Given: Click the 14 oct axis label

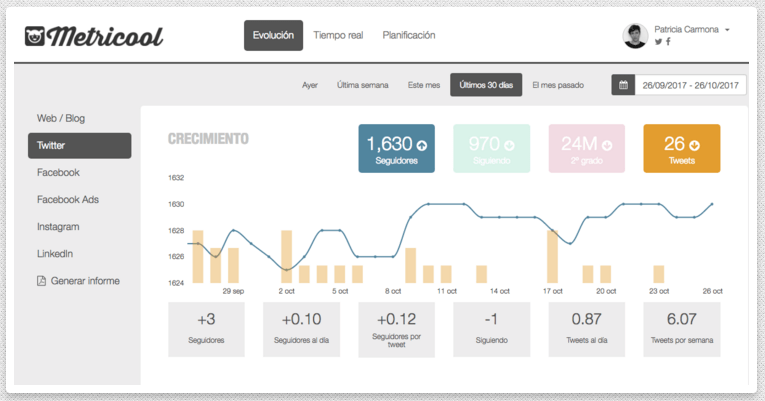Looking at the screenshot, I should (x=500, y=291).
